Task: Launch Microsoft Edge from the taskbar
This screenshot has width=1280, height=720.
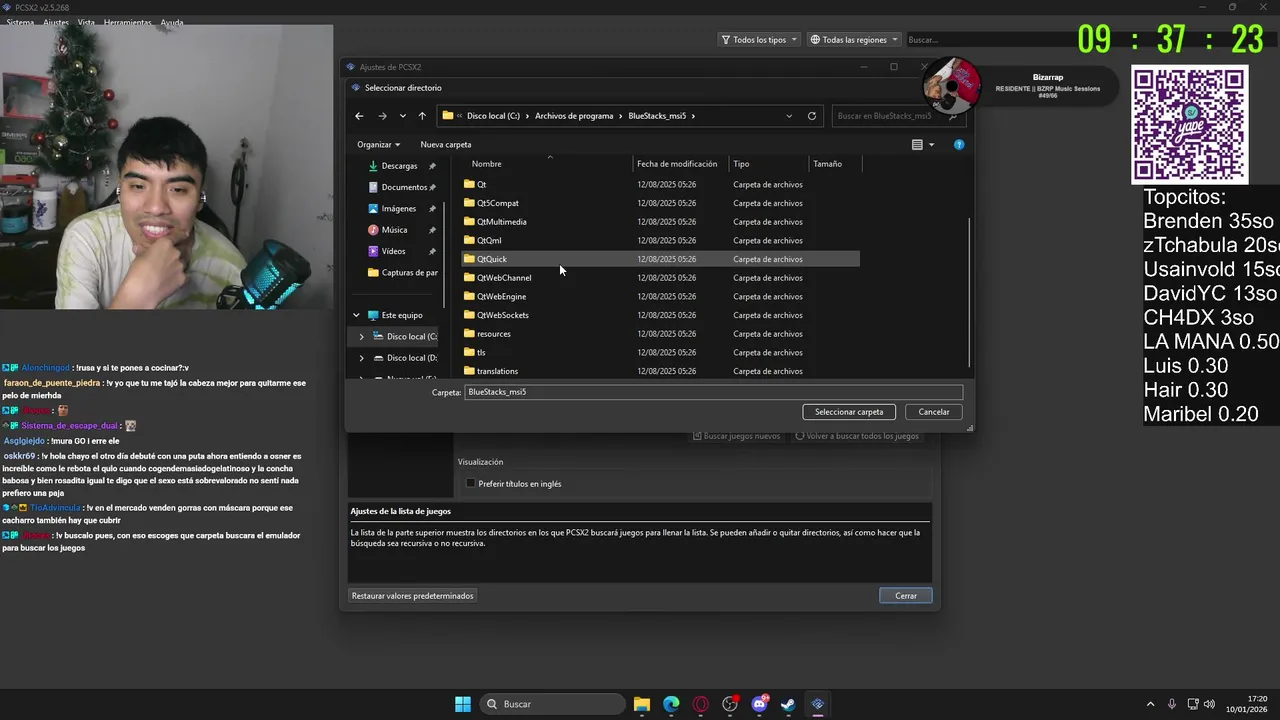Action: coord(671,704)
